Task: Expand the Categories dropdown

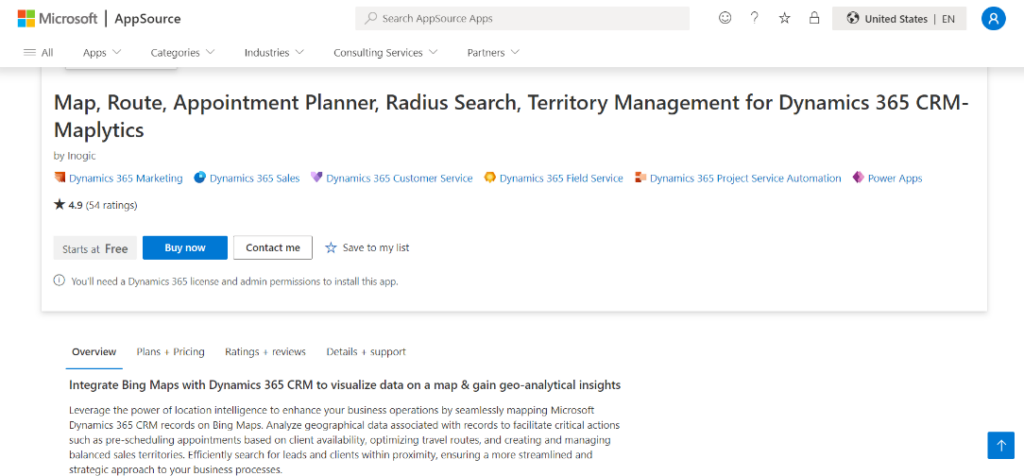Action: click(x=182, y=52)
